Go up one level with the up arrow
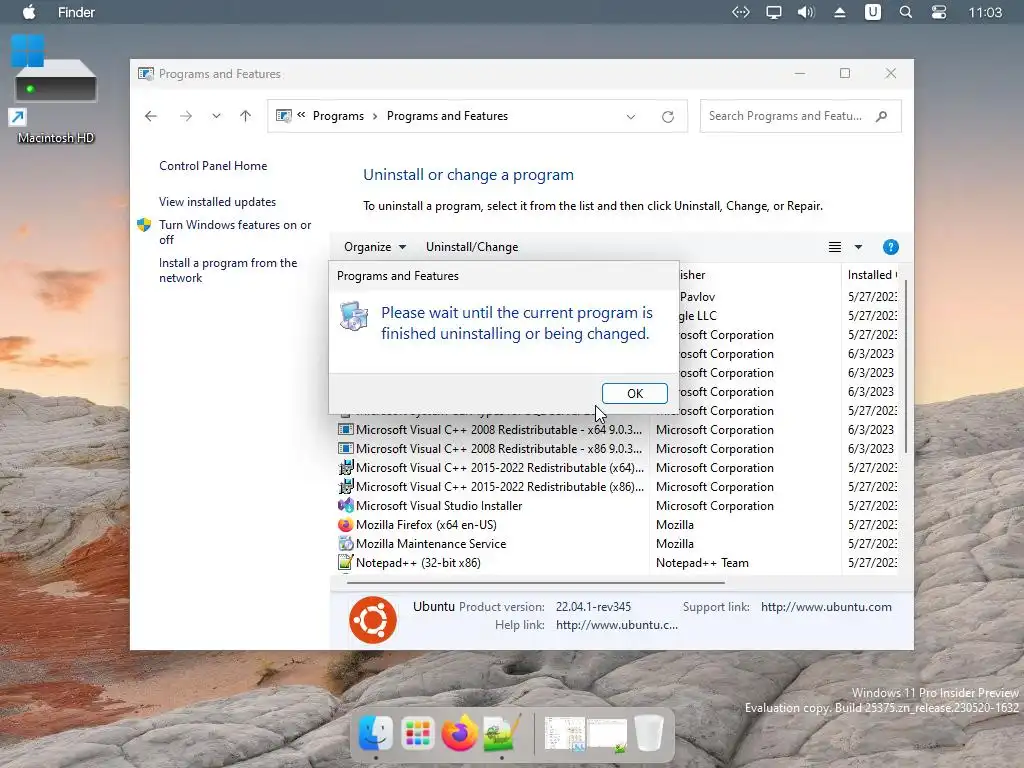 click(x=246, y=116)
